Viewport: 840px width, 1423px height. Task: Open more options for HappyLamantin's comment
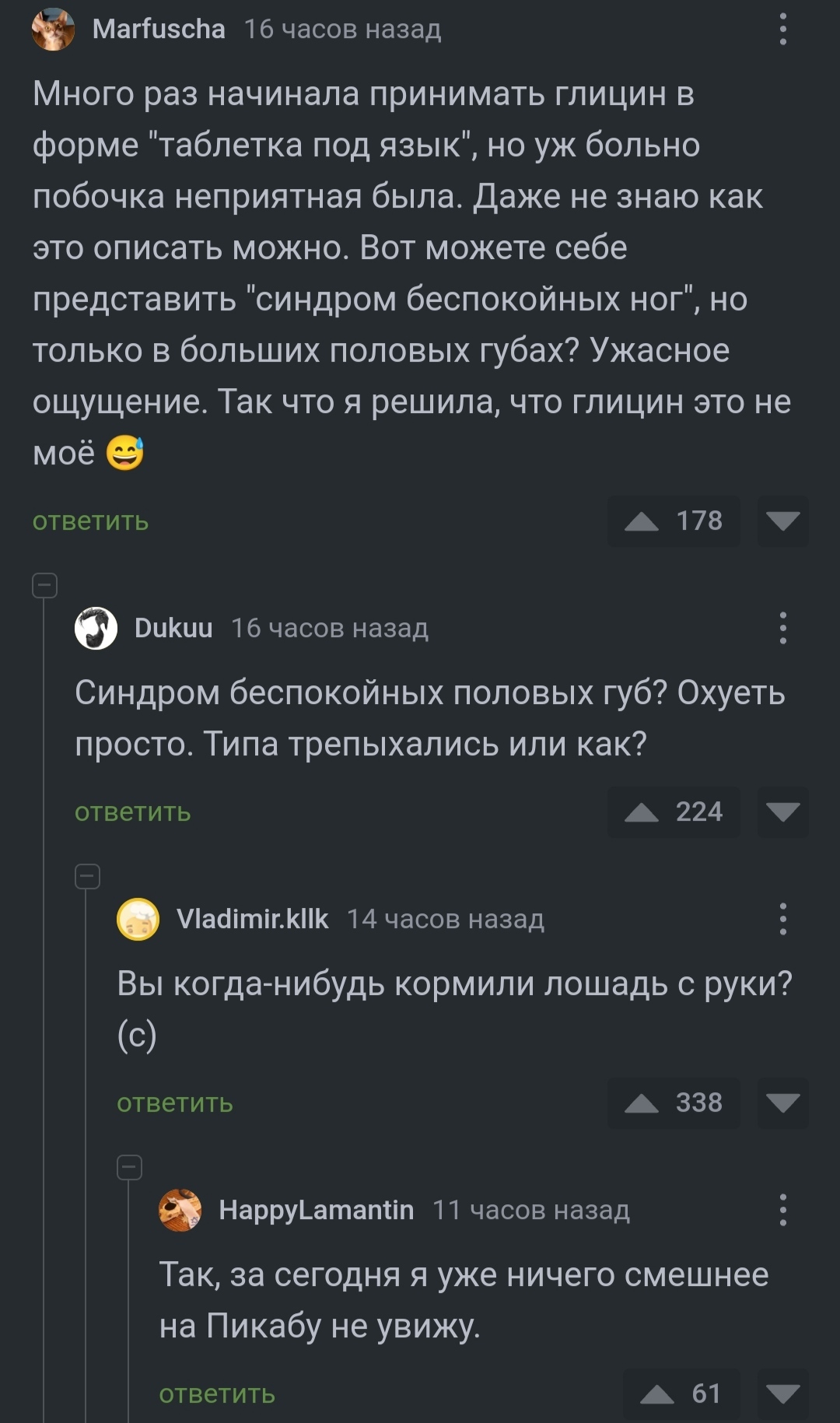pyautogui.click(x=782, y=1210)
